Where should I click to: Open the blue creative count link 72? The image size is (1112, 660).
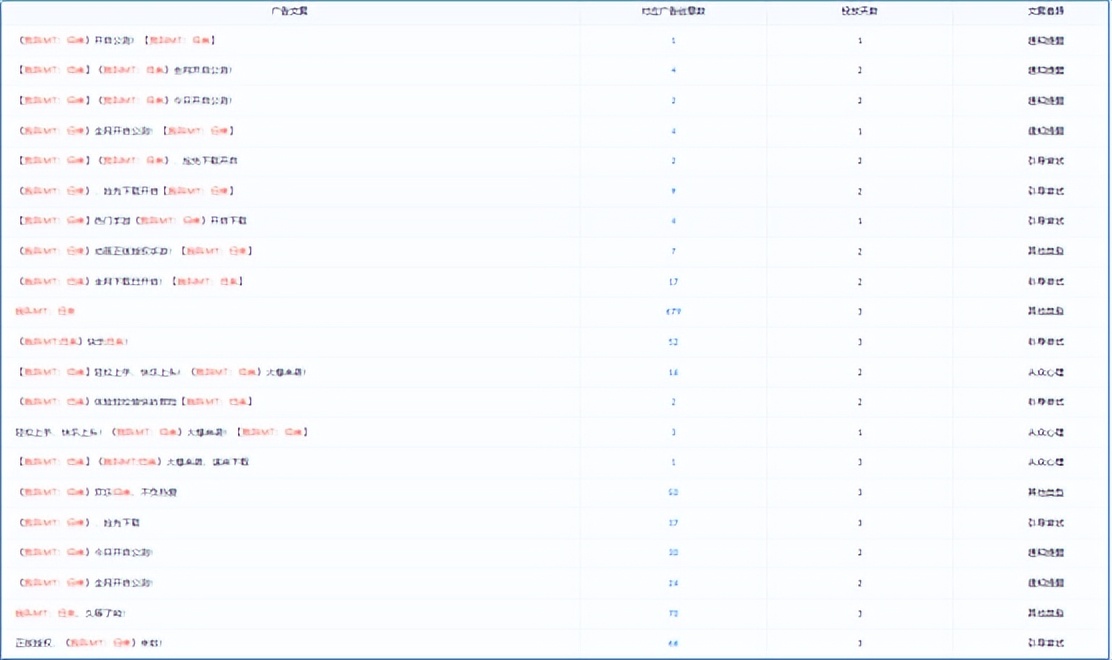pyautogui.click(x=673, y=613)
